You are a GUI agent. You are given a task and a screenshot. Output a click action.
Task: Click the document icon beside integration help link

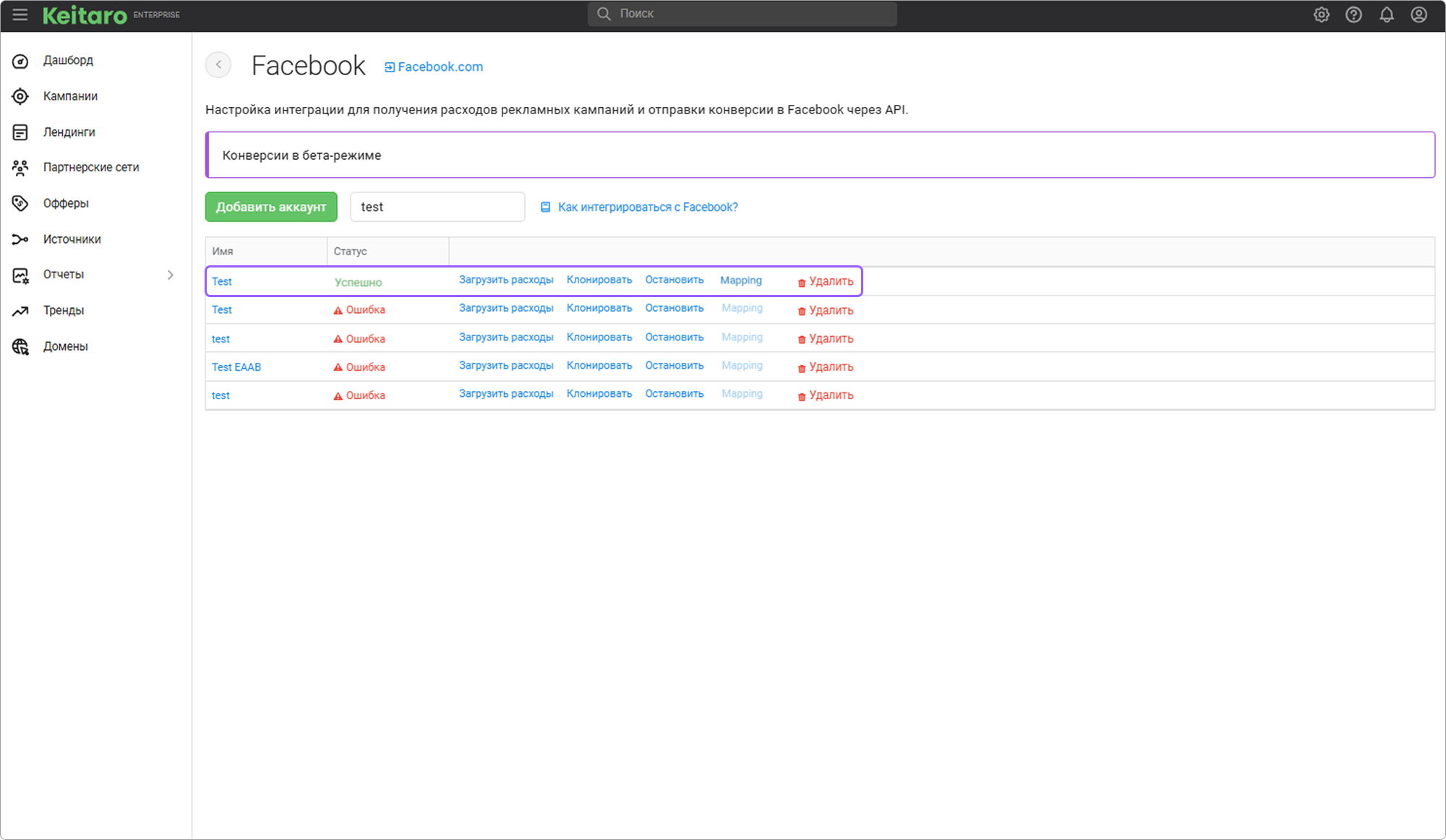pyautogui.click(x=546, y=207)
